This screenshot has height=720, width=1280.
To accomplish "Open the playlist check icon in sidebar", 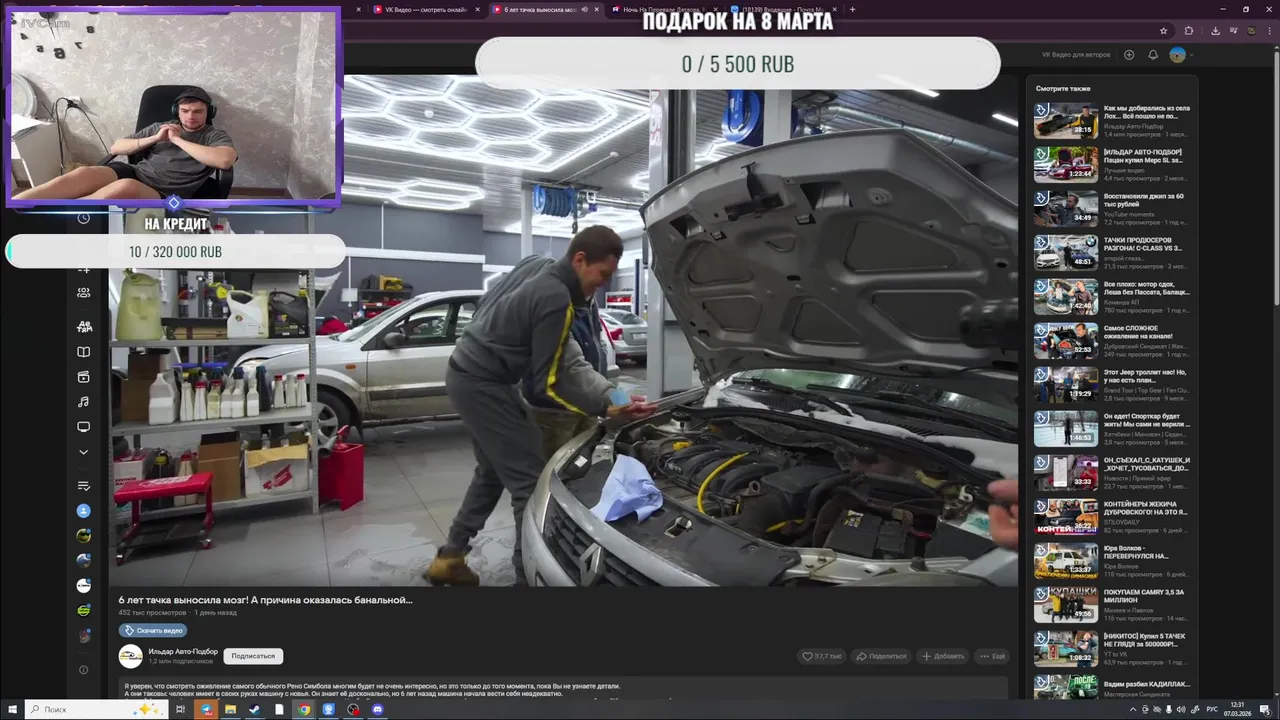I will tap(84, 486).
